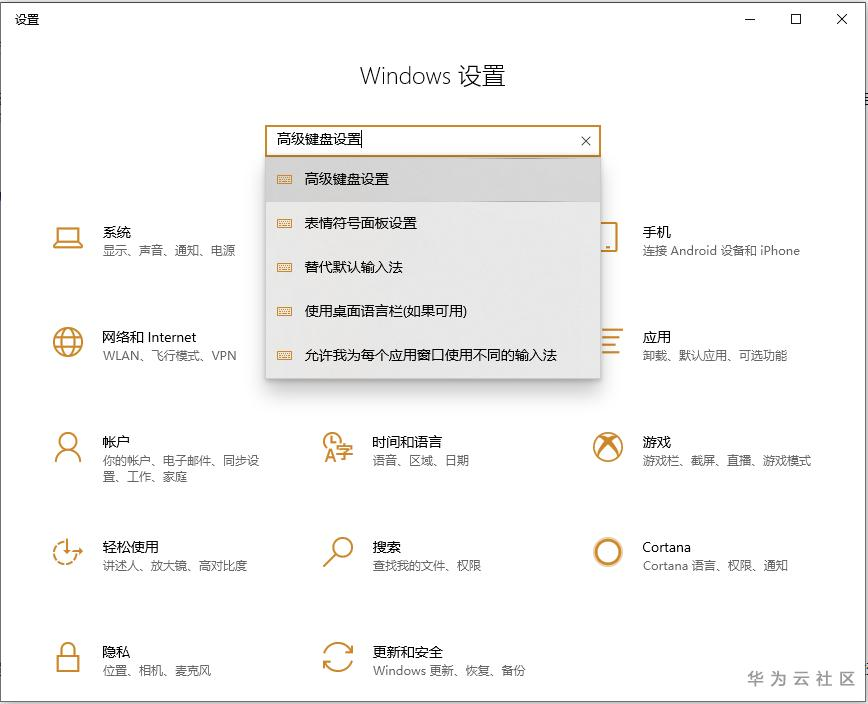Select the 高级键盘设置 search suggestion
Viewport: 868px width, 704px height.
[x=433, y=179]
